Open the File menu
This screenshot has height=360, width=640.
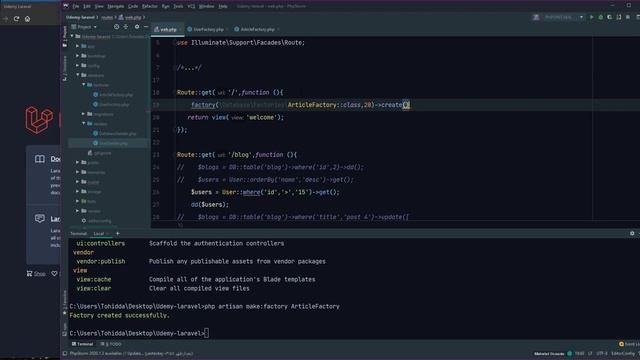tap(76, 6)
